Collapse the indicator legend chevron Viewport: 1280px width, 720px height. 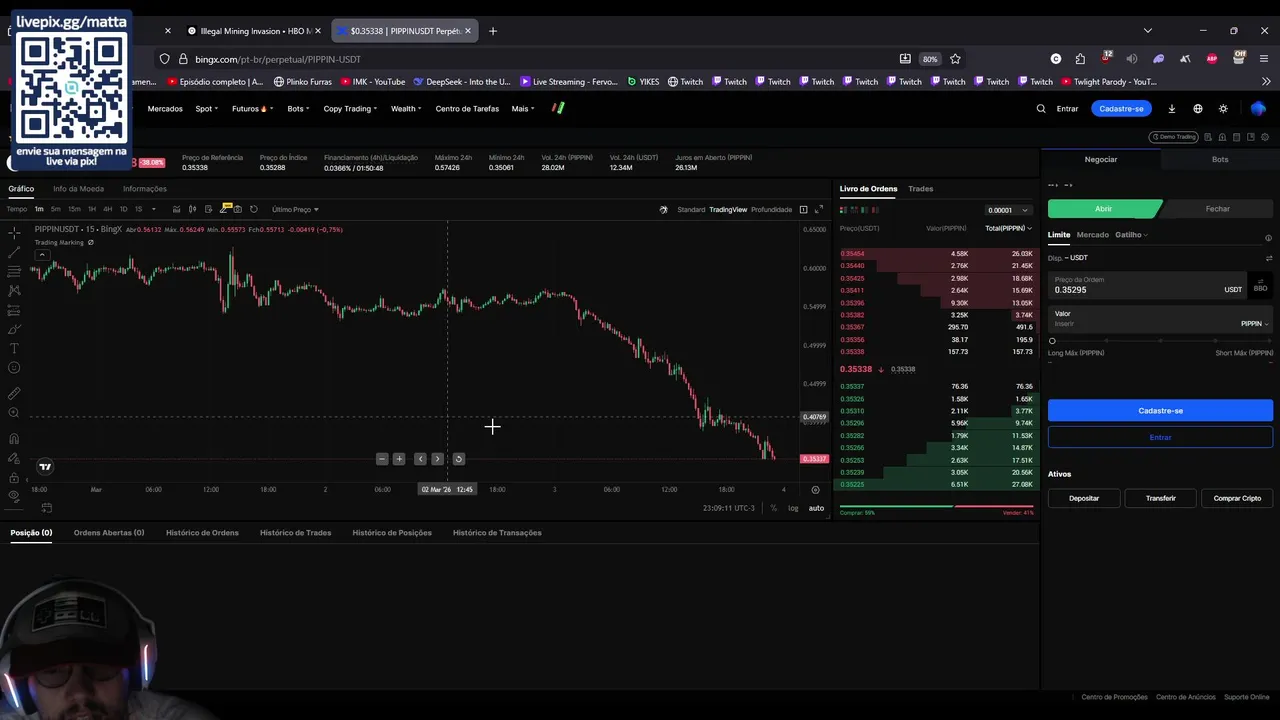42,255
